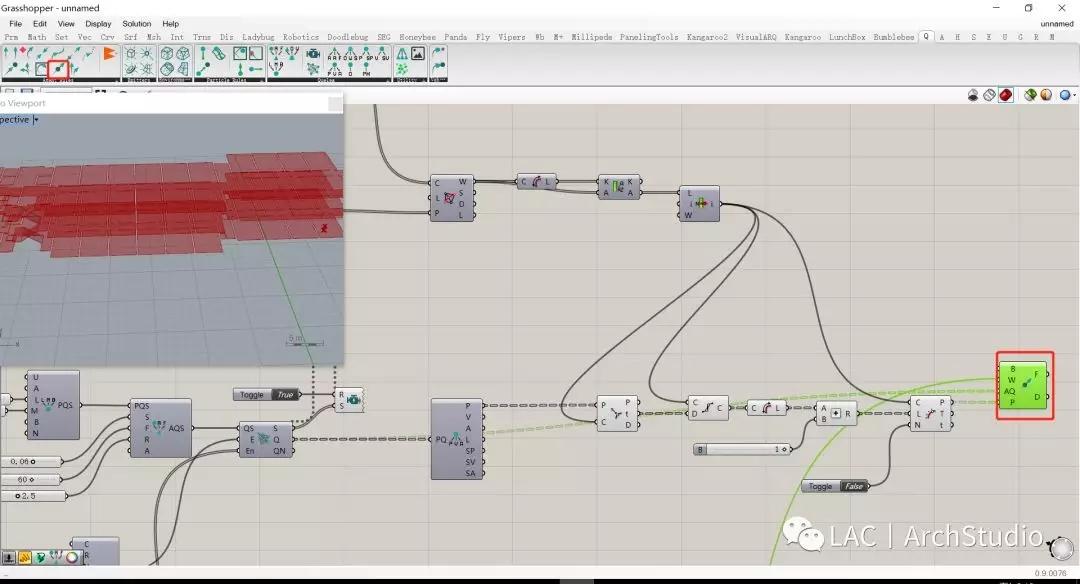Click the color wheel icon in bottom-left bar
This screenshot has width=1080, height=584.
click(72, 558)
